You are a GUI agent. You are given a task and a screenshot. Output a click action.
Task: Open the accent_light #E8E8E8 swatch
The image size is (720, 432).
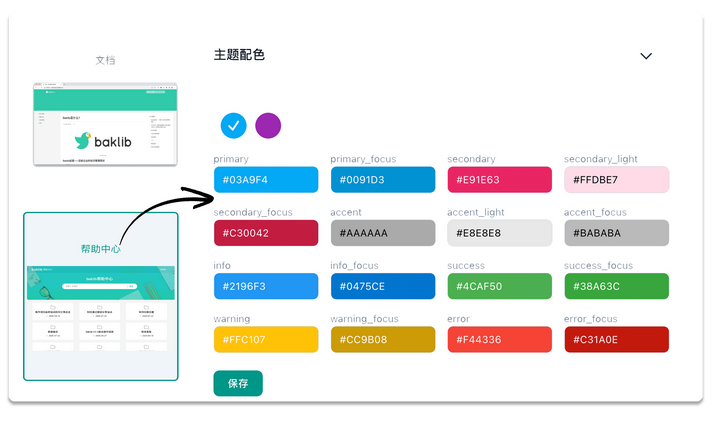(x=500, y=233)
